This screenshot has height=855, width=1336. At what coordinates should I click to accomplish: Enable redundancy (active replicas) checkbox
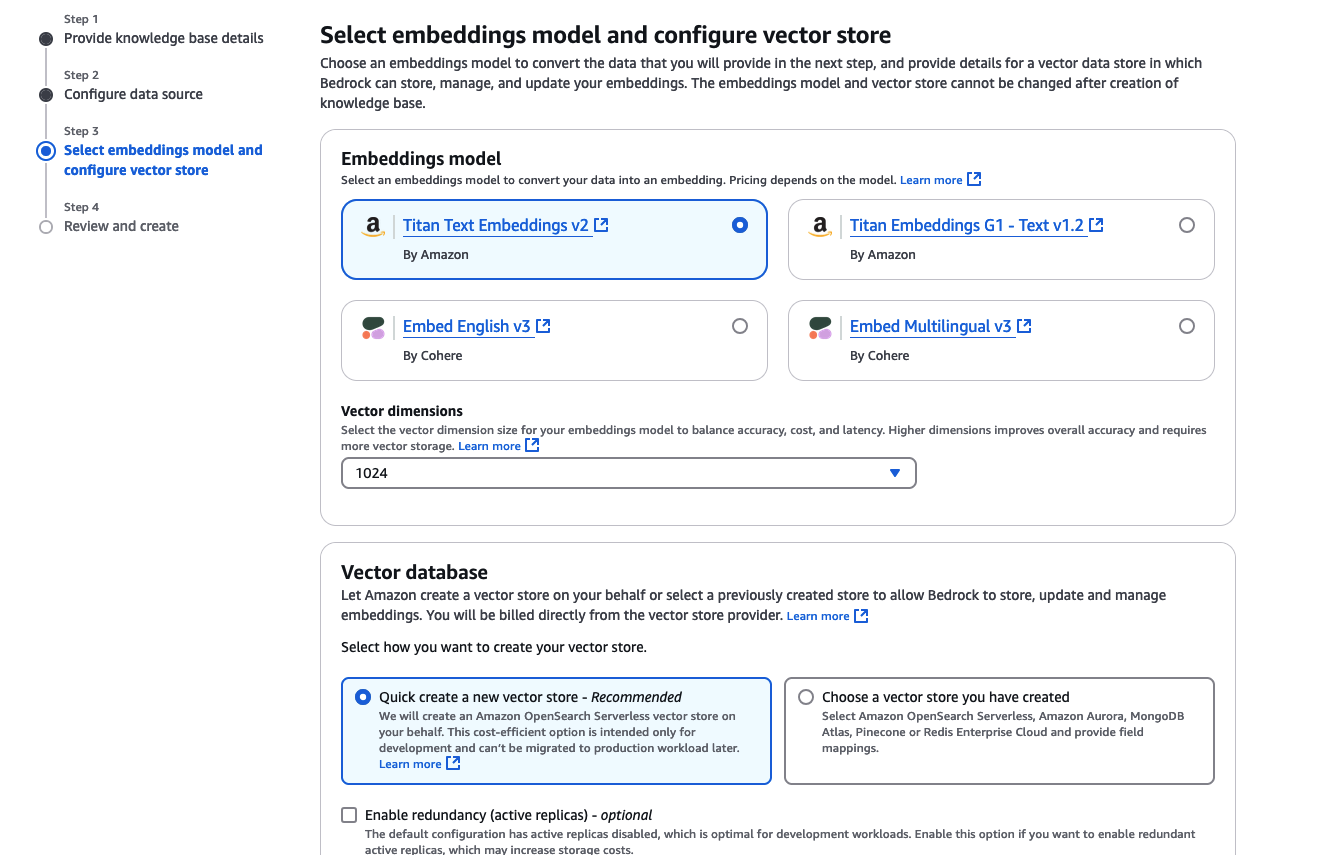pyautogui.click(x=349, y=815)
